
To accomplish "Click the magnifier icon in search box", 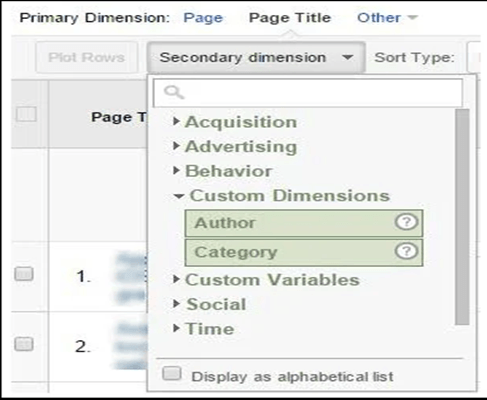I will [174, 92].
